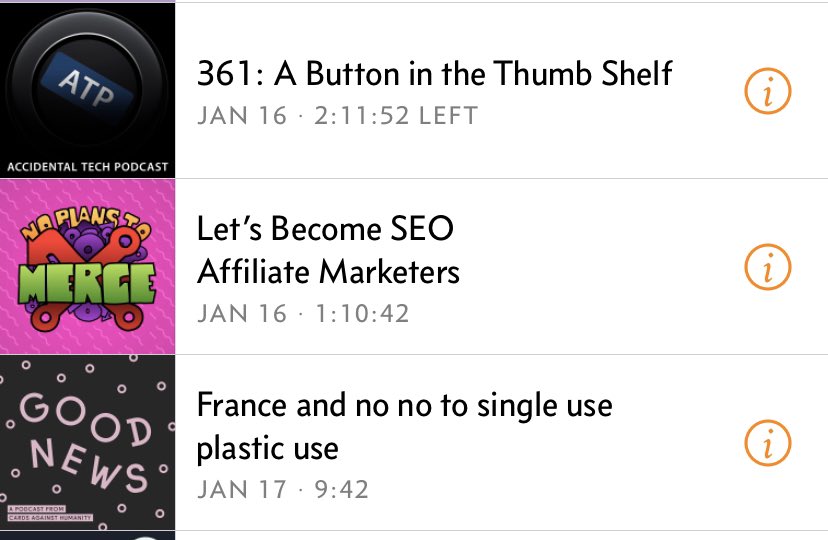Click the "ACCIDENTAL TECH PODCAST" caption label
The image size is (828, 540).
(87, 167)
